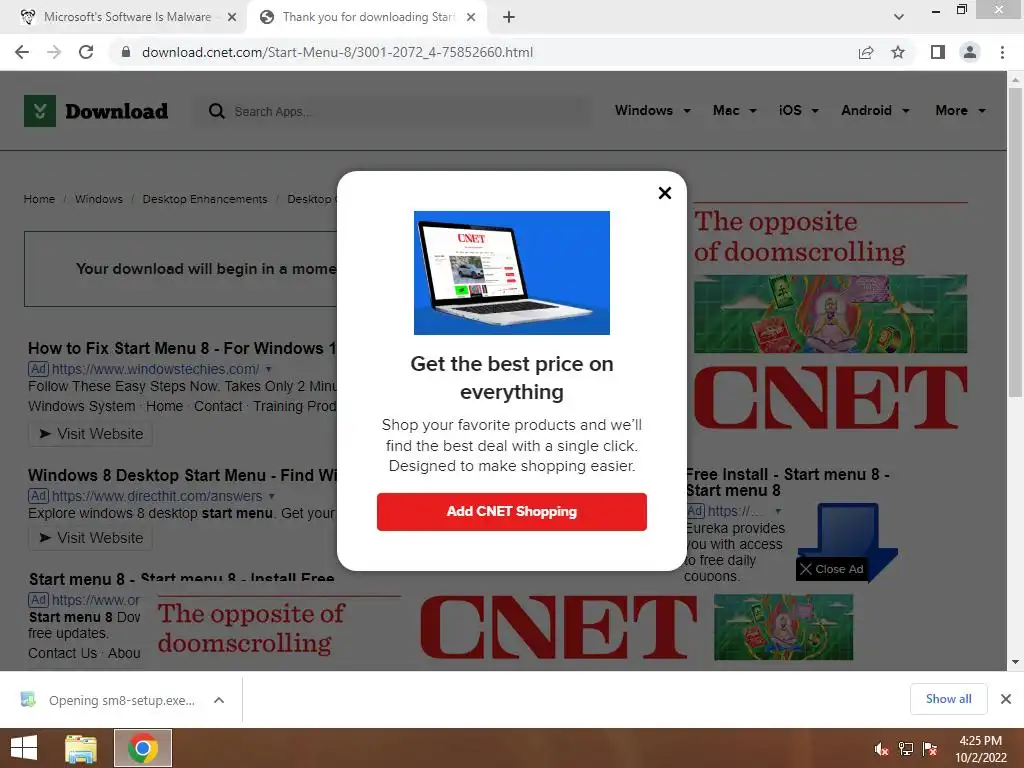Click the page vertical scrollbar
This screenshot has height=768, width=1024.
coord(1015,242)
